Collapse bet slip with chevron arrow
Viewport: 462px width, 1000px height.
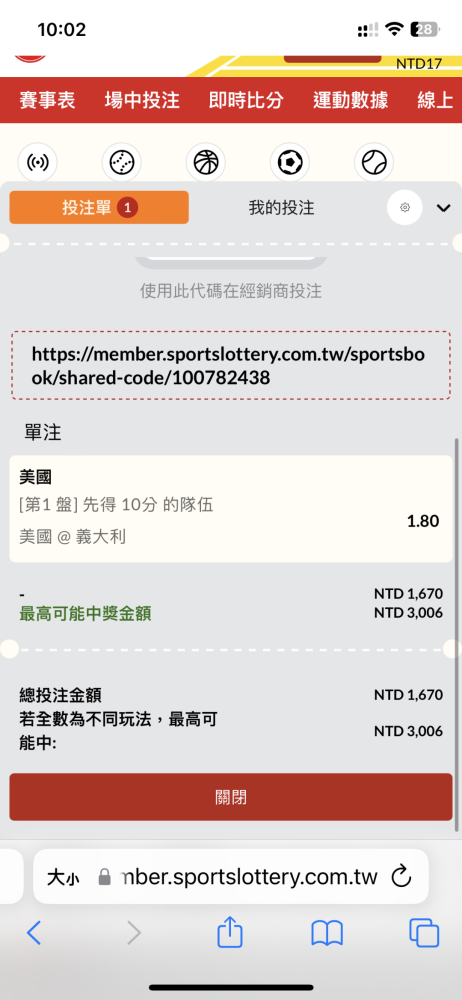[x=443, y=208]
